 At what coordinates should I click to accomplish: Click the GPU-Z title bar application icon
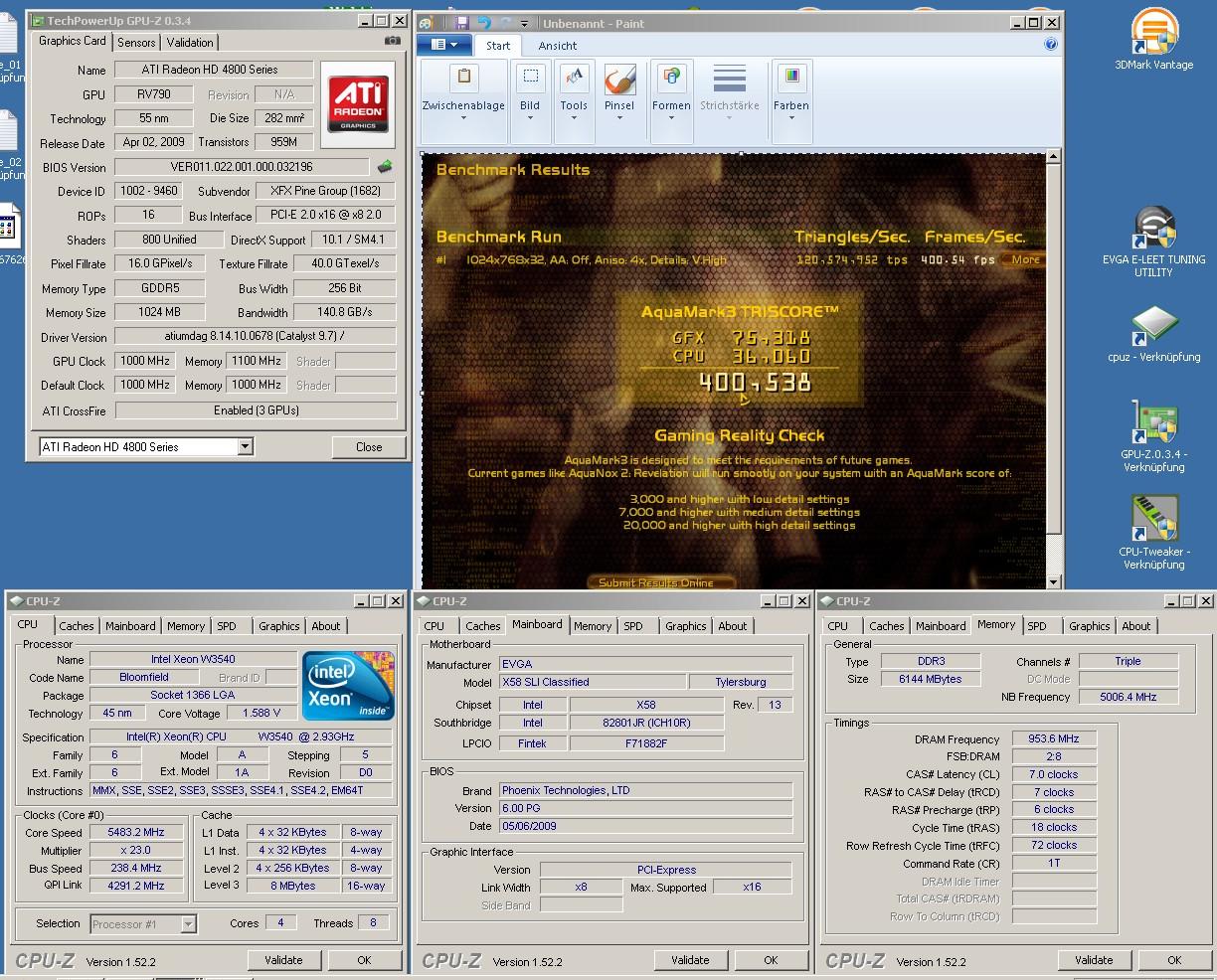tap(38, 21)
